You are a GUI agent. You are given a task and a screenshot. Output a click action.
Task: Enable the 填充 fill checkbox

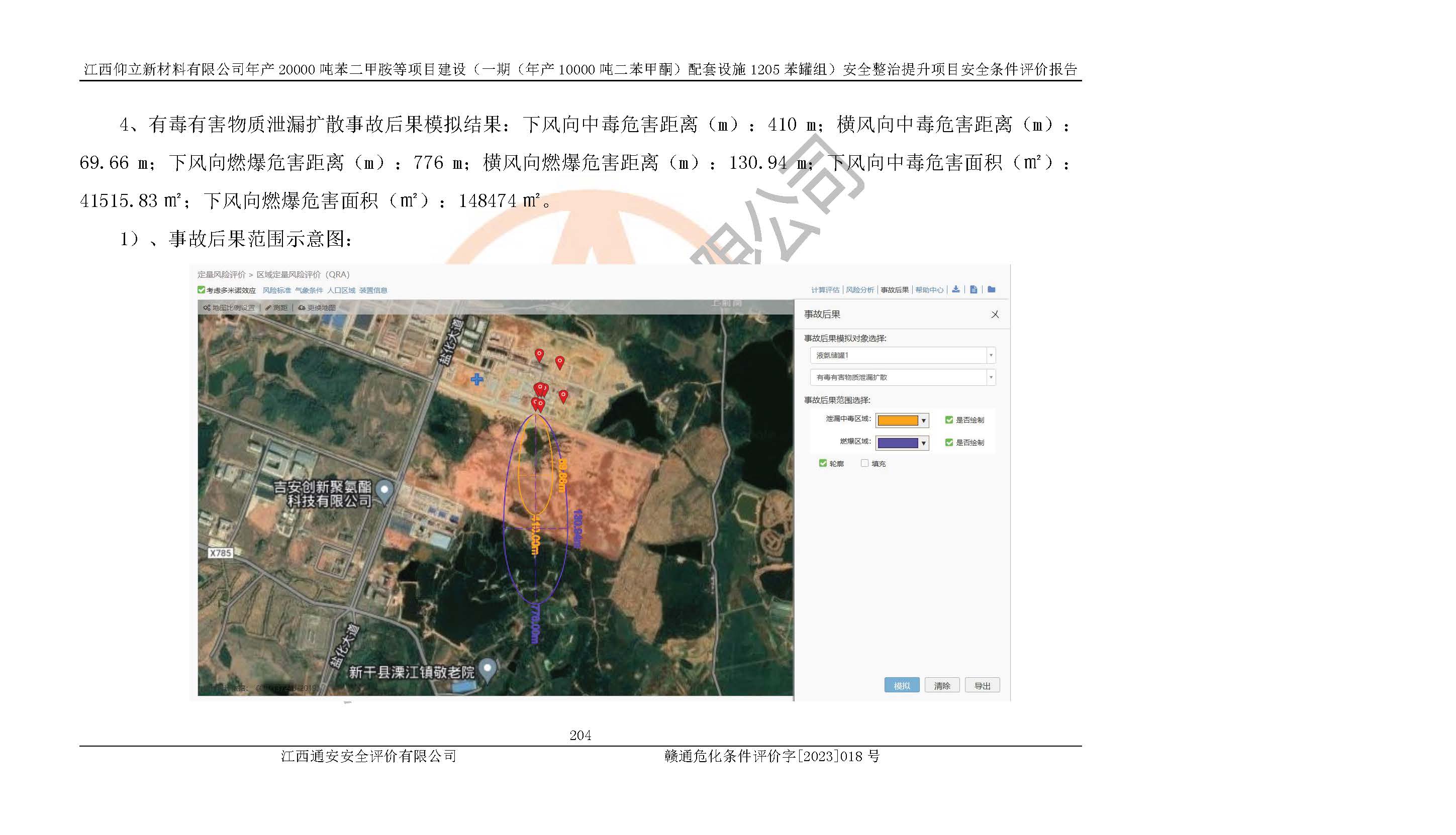(864, 463)
